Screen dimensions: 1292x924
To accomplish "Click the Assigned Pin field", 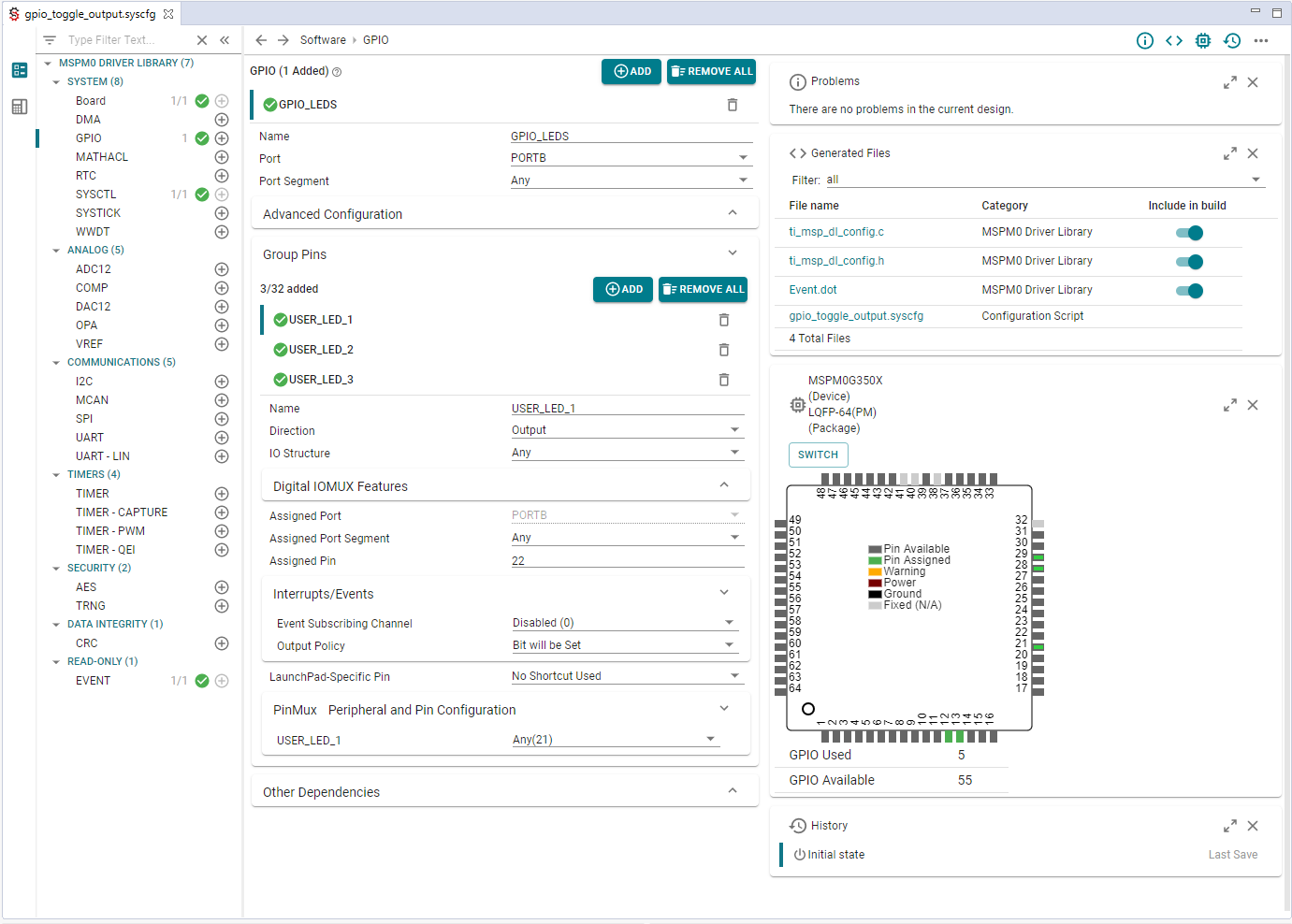I will [x=628, y=561].
